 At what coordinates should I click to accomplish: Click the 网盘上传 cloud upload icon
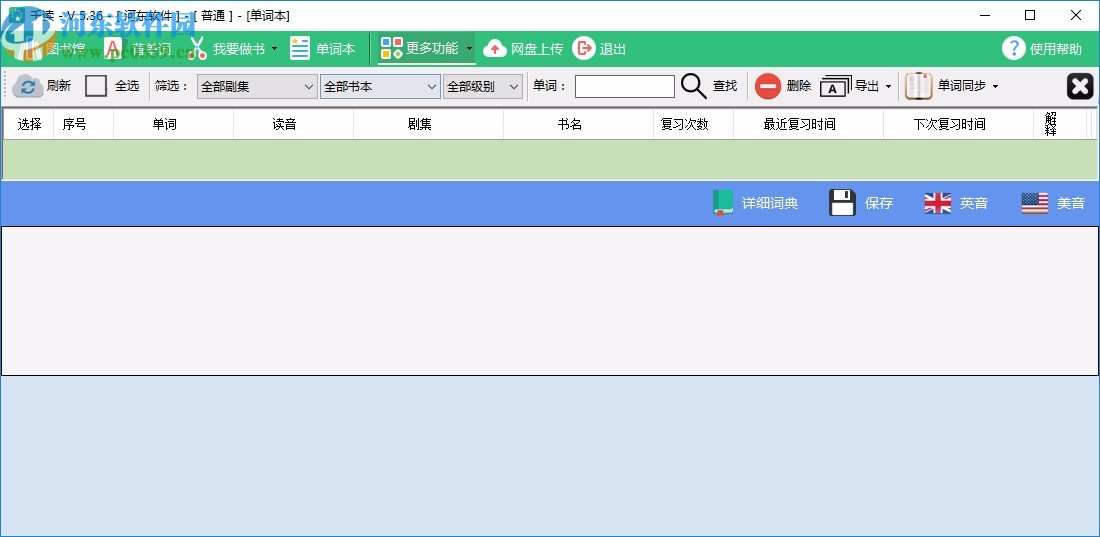(x=495, y=49)
